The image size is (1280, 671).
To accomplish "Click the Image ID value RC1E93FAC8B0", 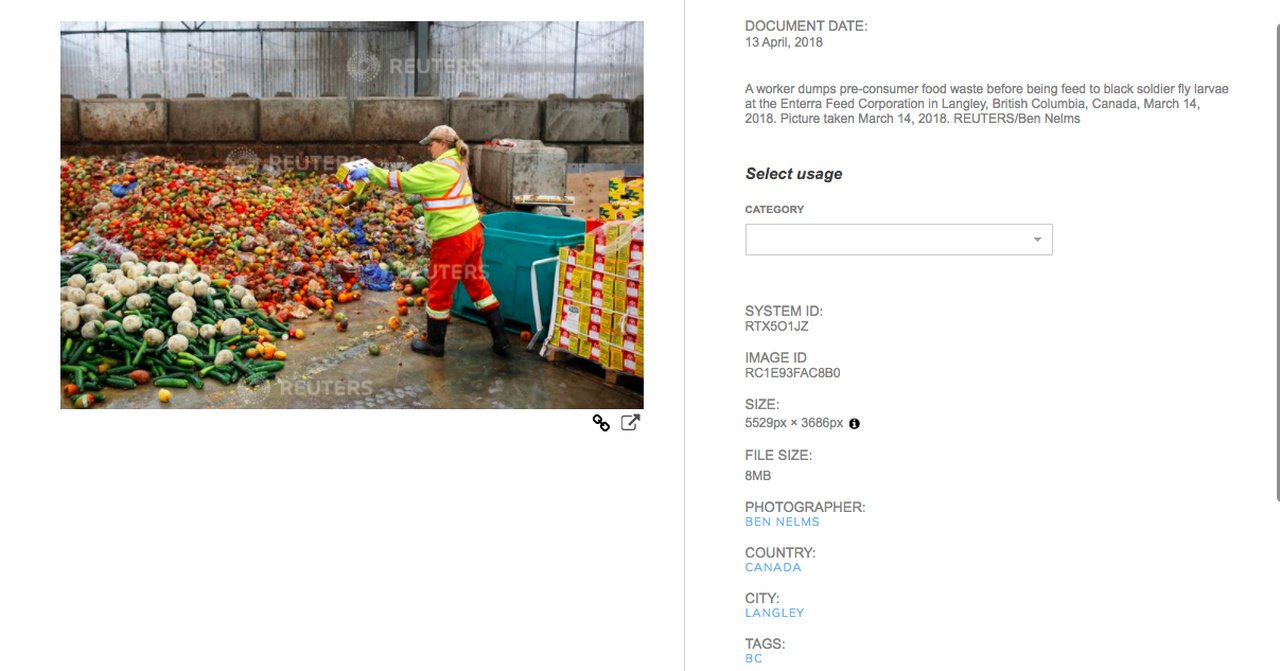I will point(792,373).
